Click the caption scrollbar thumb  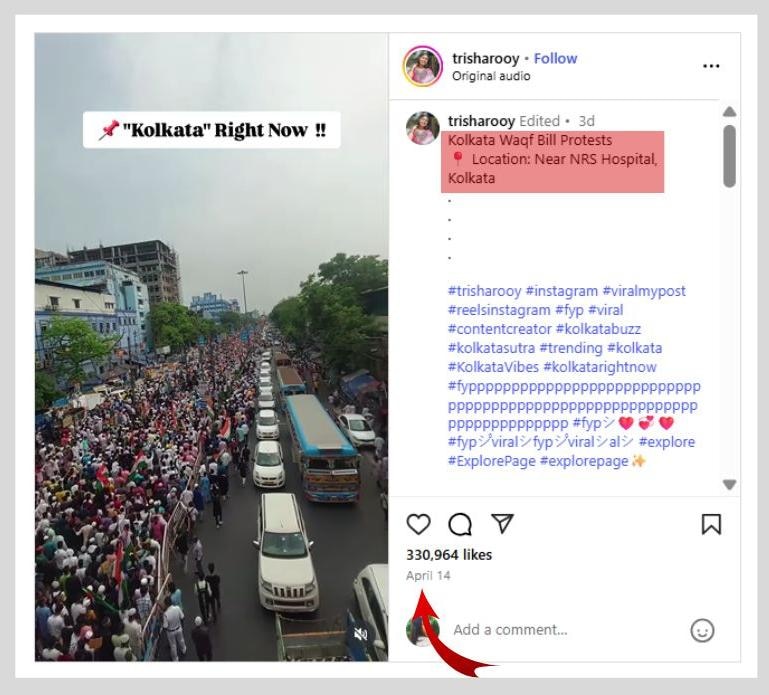pos(729,156)
